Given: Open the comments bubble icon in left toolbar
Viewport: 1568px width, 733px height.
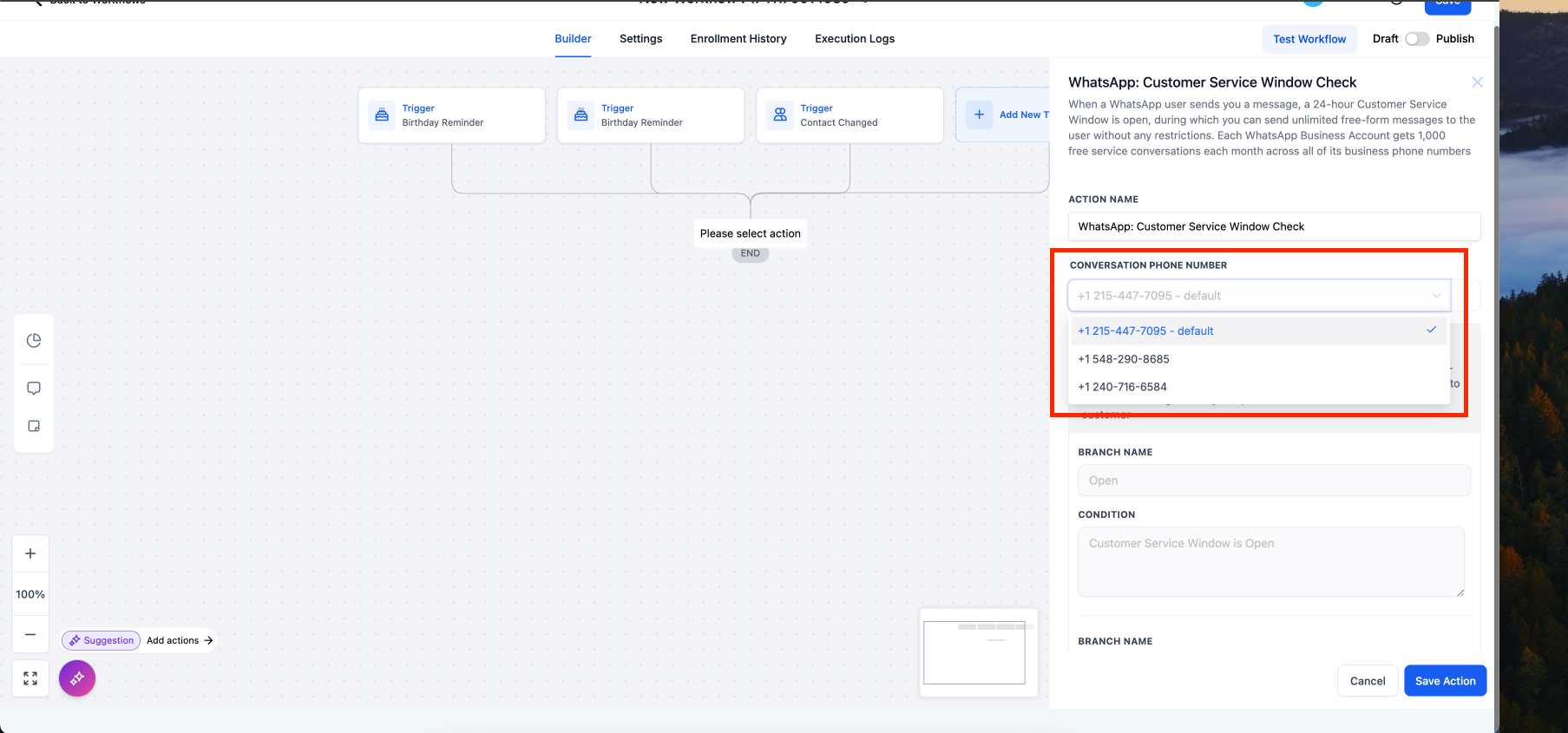Looking at the screenshot, I should (x=34, y=388).
